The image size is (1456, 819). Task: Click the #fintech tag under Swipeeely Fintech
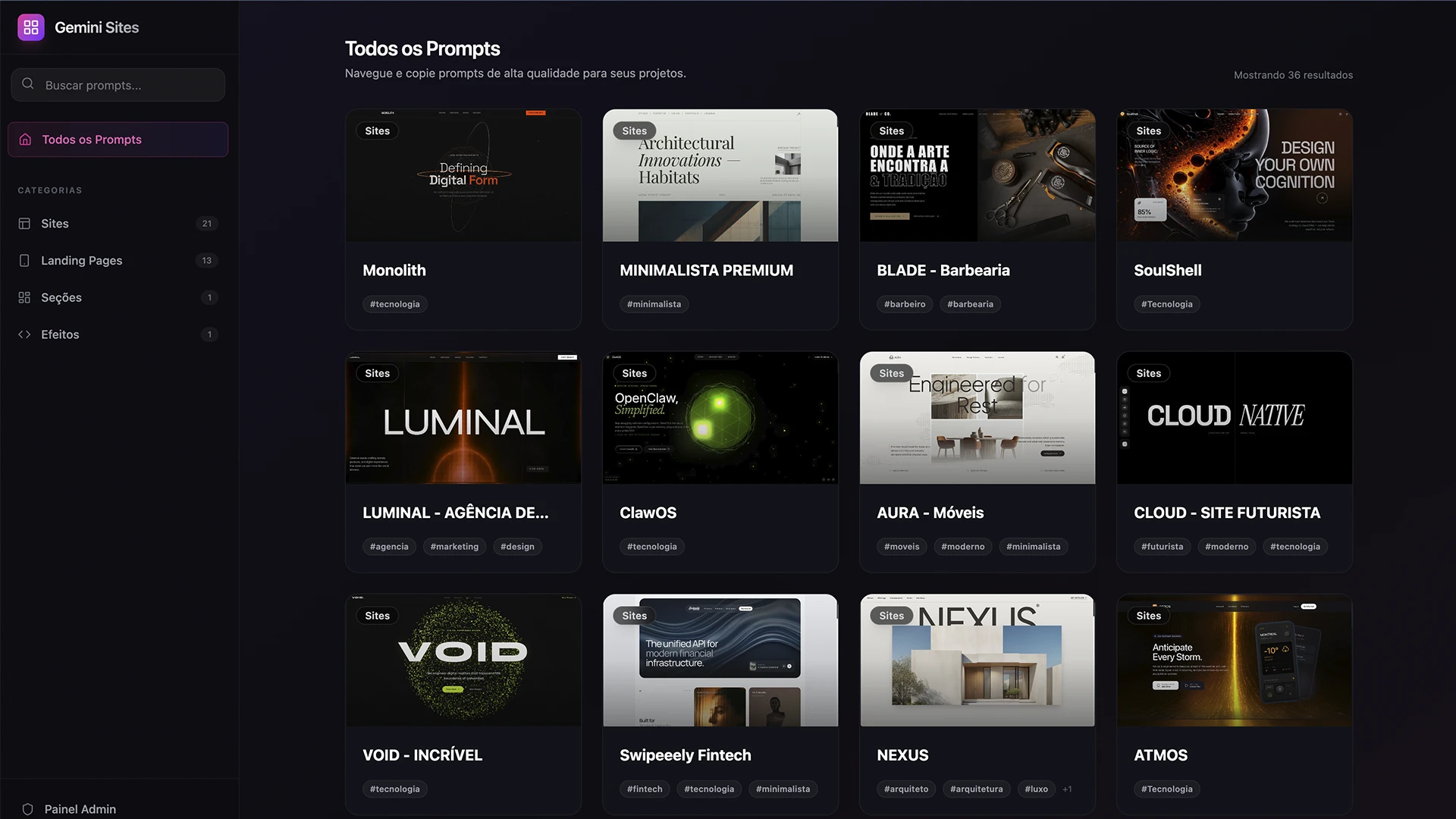(645, 789)
